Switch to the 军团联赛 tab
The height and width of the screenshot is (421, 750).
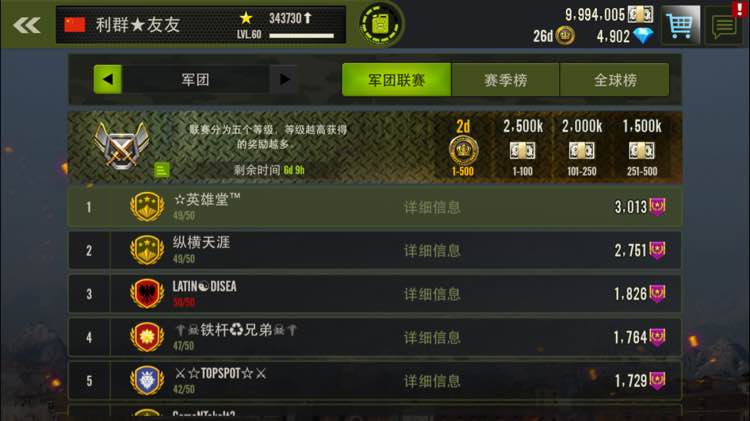(x=397, y=80)
